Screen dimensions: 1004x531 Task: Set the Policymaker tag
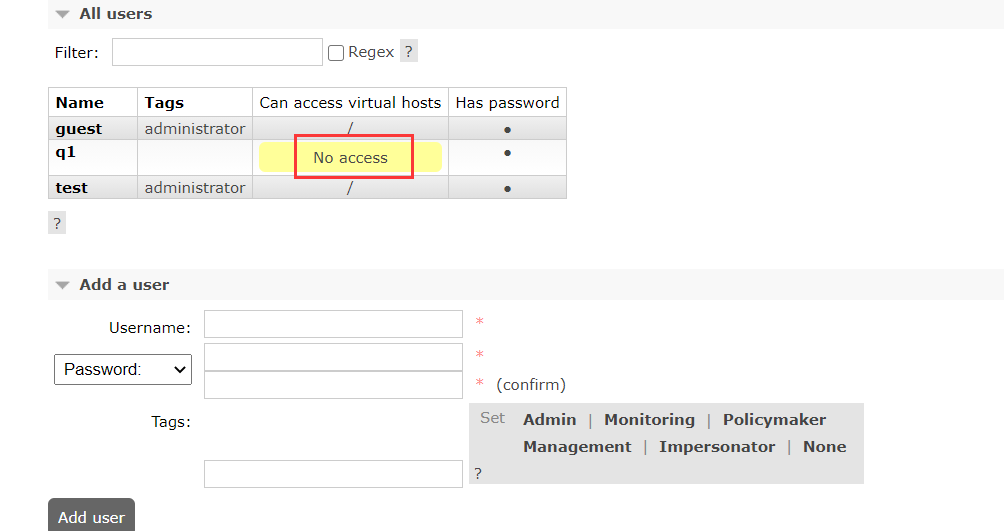pos(774,420)
